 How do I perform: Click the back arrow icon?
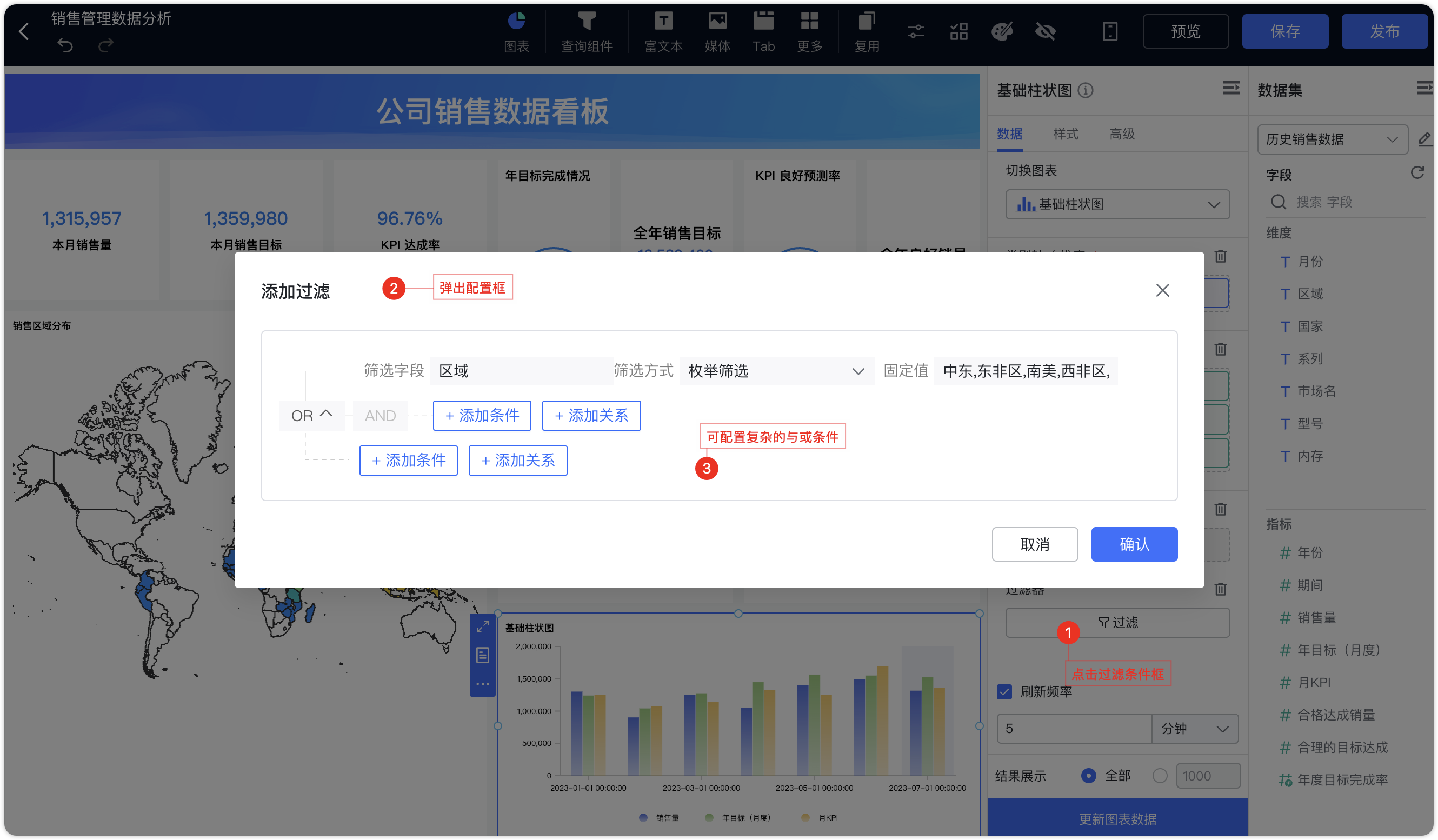(24, 31)
